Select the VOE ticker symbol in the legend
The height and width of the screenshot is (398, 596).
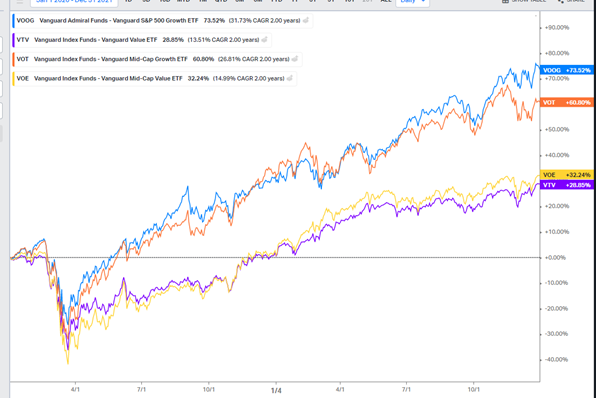pos(22,78)
